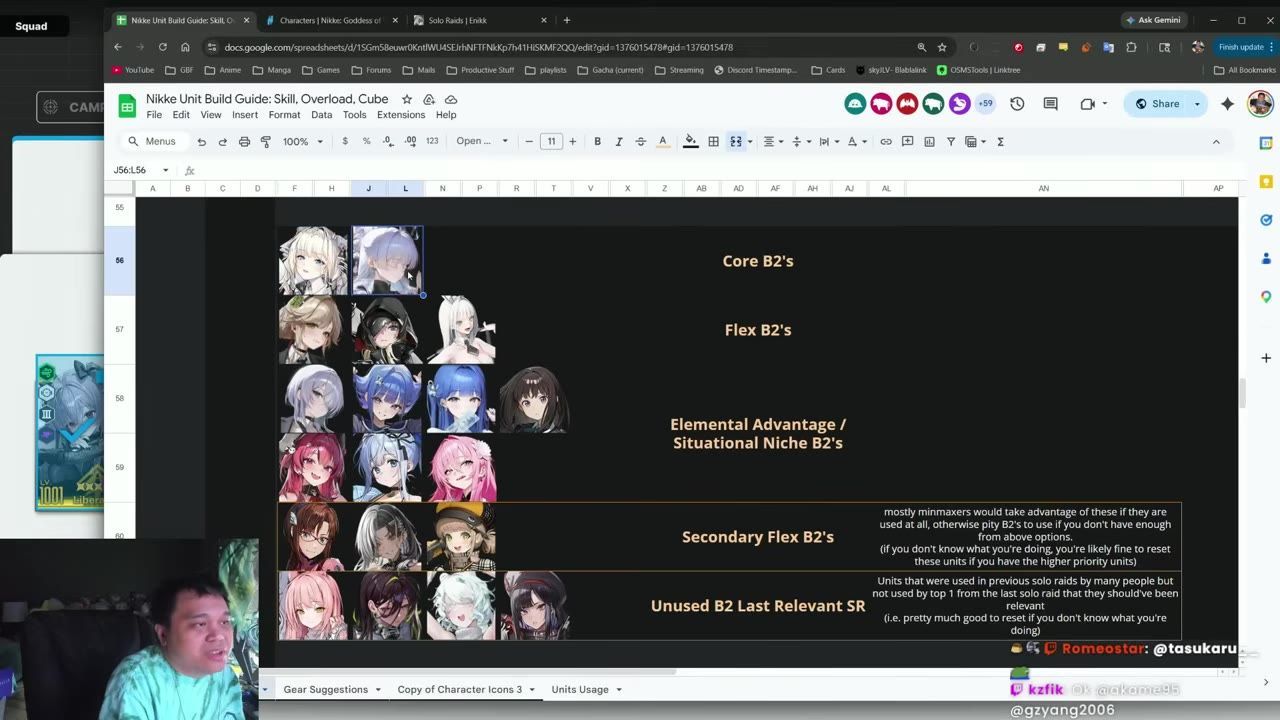The height and width of the screenshot is (720, 1280).
Task: Open version history clock icon
Action: pos(1017,104)
